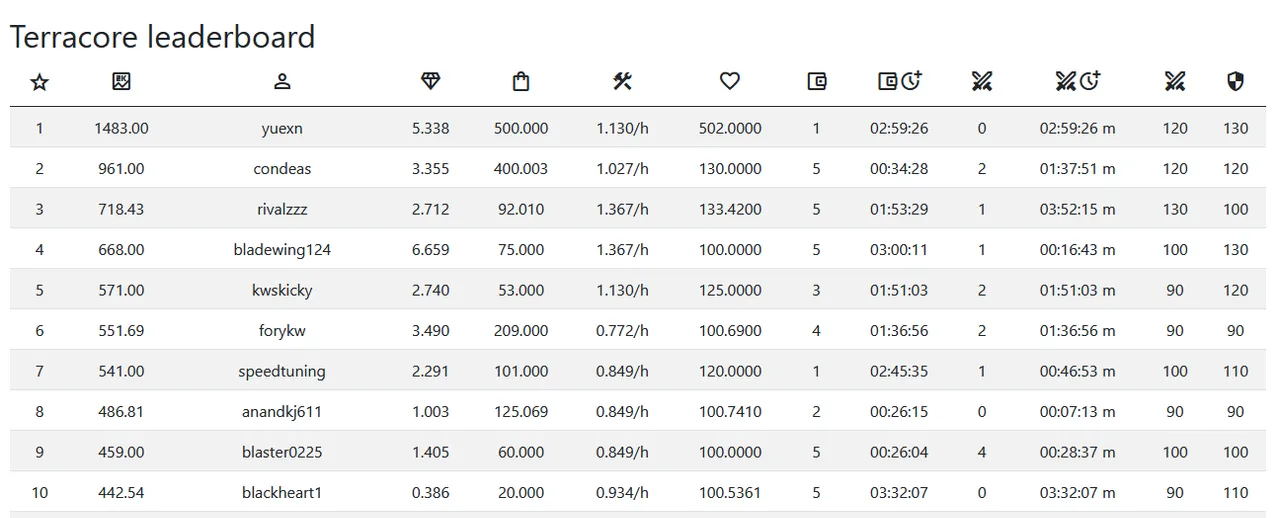
Task: Open player blaster0225
Action: [x=282, y=452]
